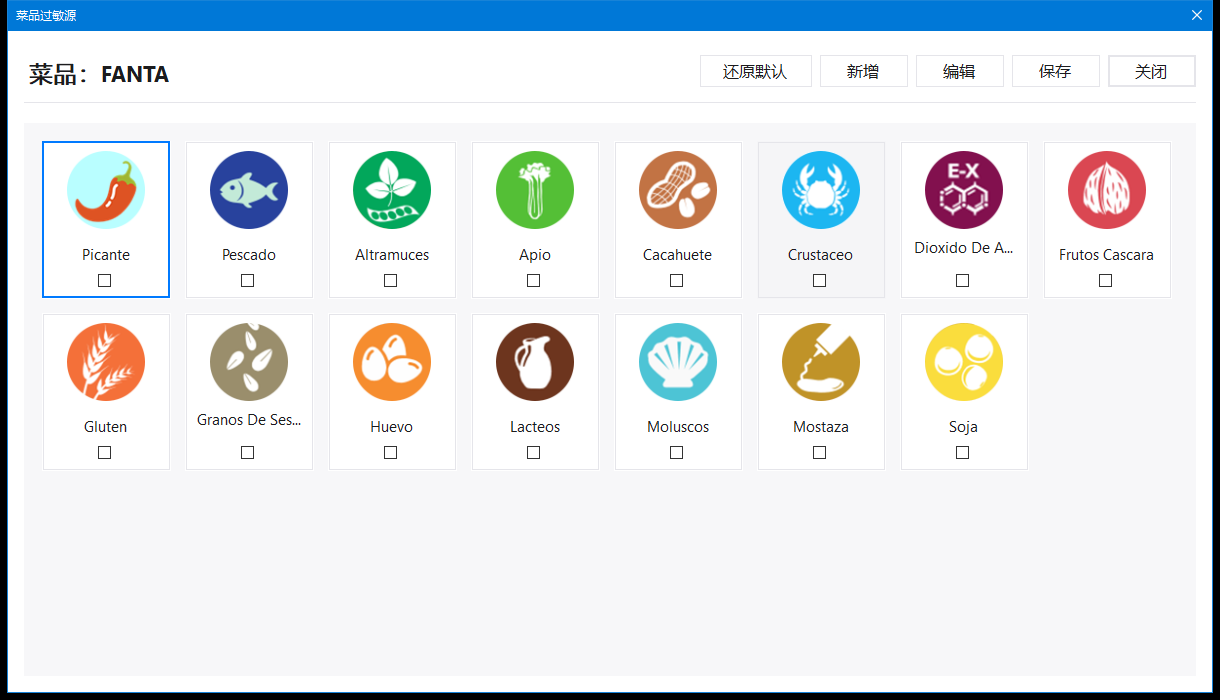Click the Pescado fish icon
The width and height of the screenshot is (1220, 700).
pos(249,190)
